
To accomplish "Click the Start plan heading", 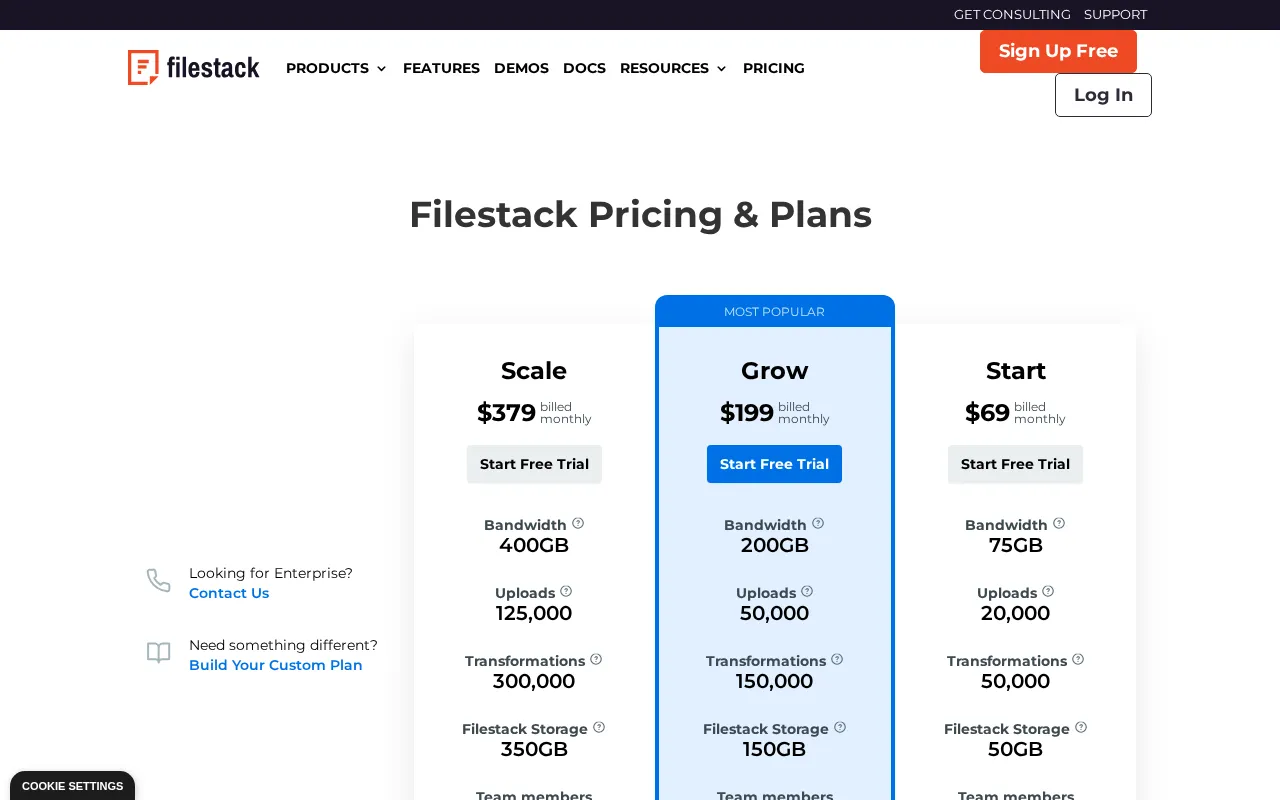I will [x=1015, y=371].
